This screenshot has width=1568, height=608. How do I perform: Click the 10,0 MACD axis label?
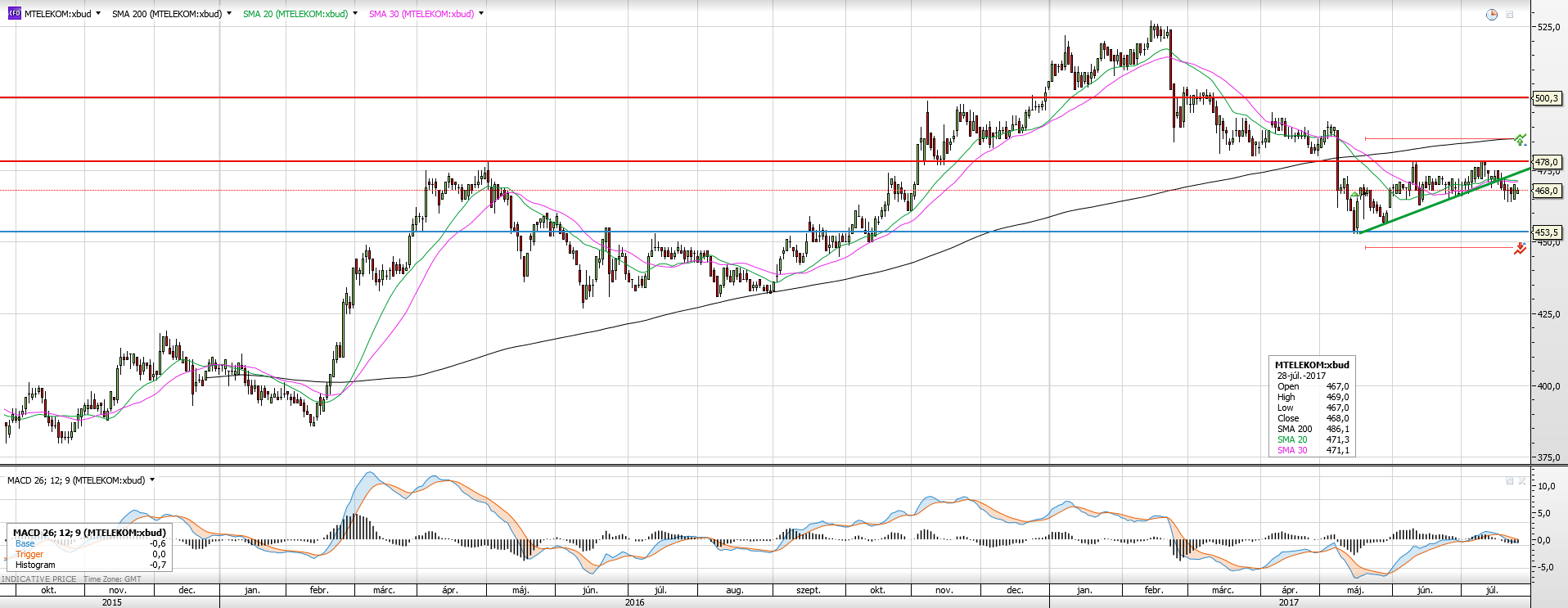click(x=1547, y=486)
